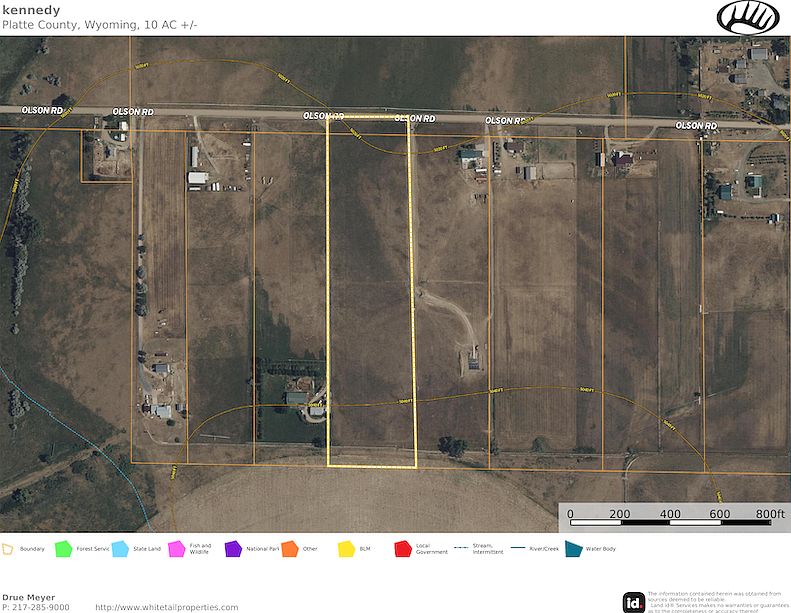Select the orange Other legend swatch
Screen dimensions: 791x613
290,548
